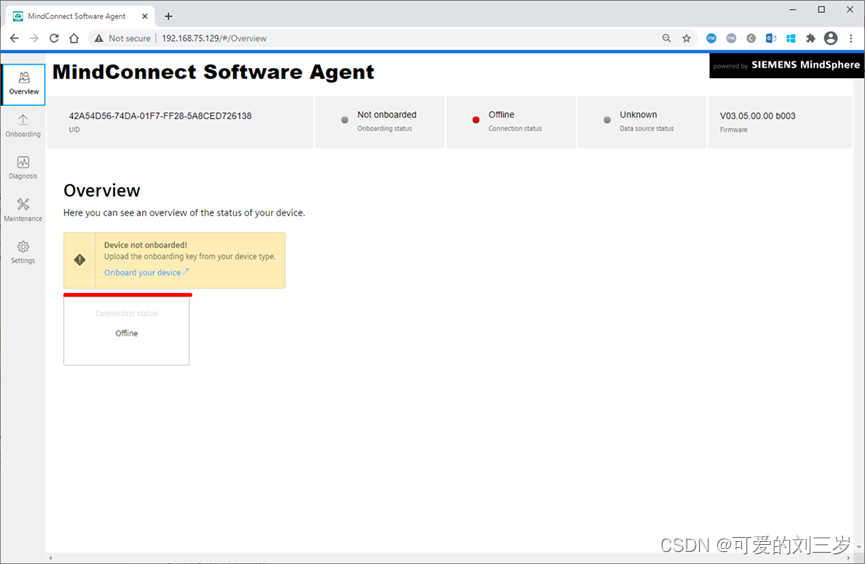The height and width of the screenshot is (564, 865).
Task: Click the Not secure warning icon
Action: (99, 38)
